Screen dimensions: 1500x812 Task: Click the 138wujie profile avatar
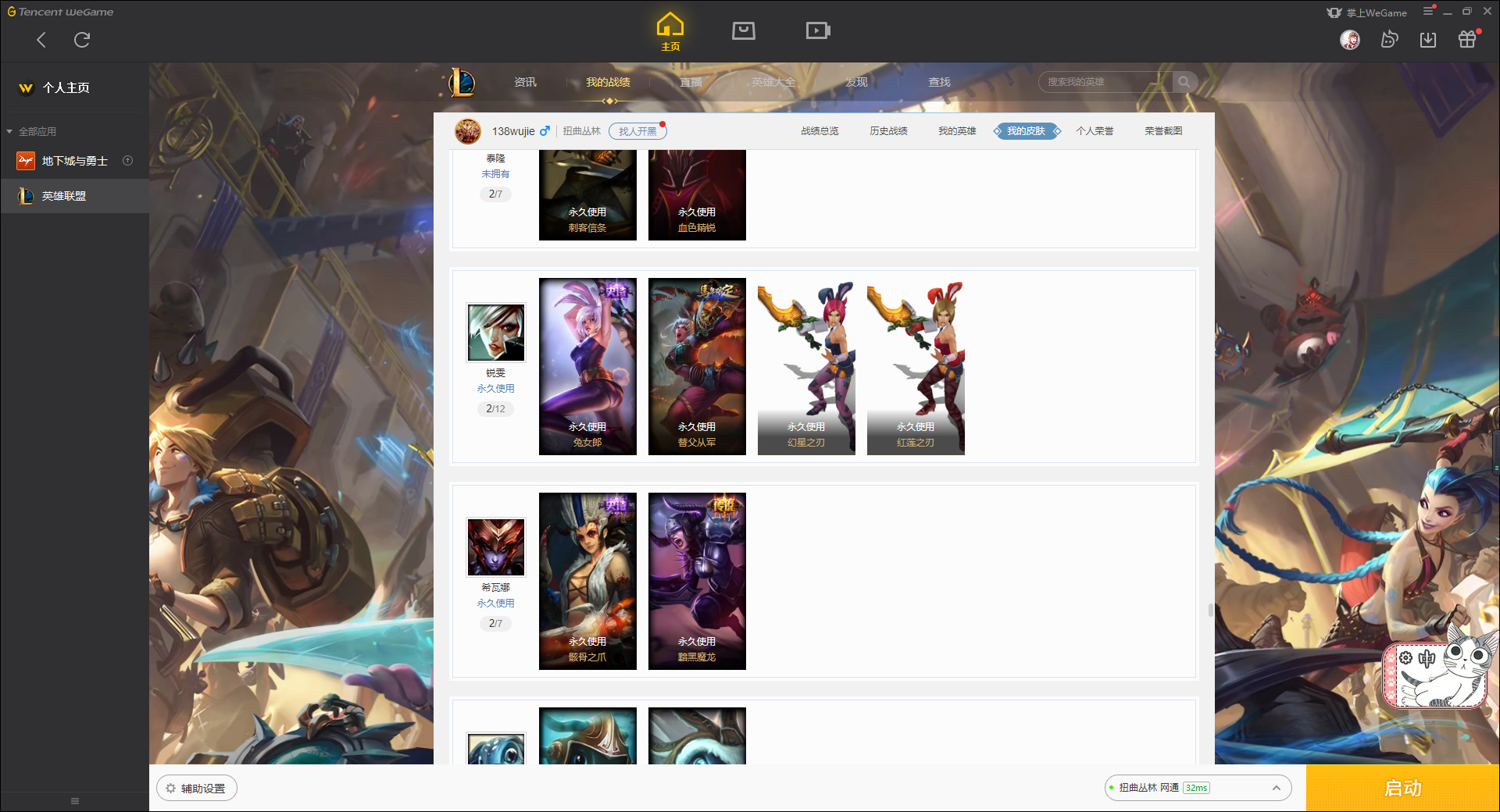click(468, 131)
